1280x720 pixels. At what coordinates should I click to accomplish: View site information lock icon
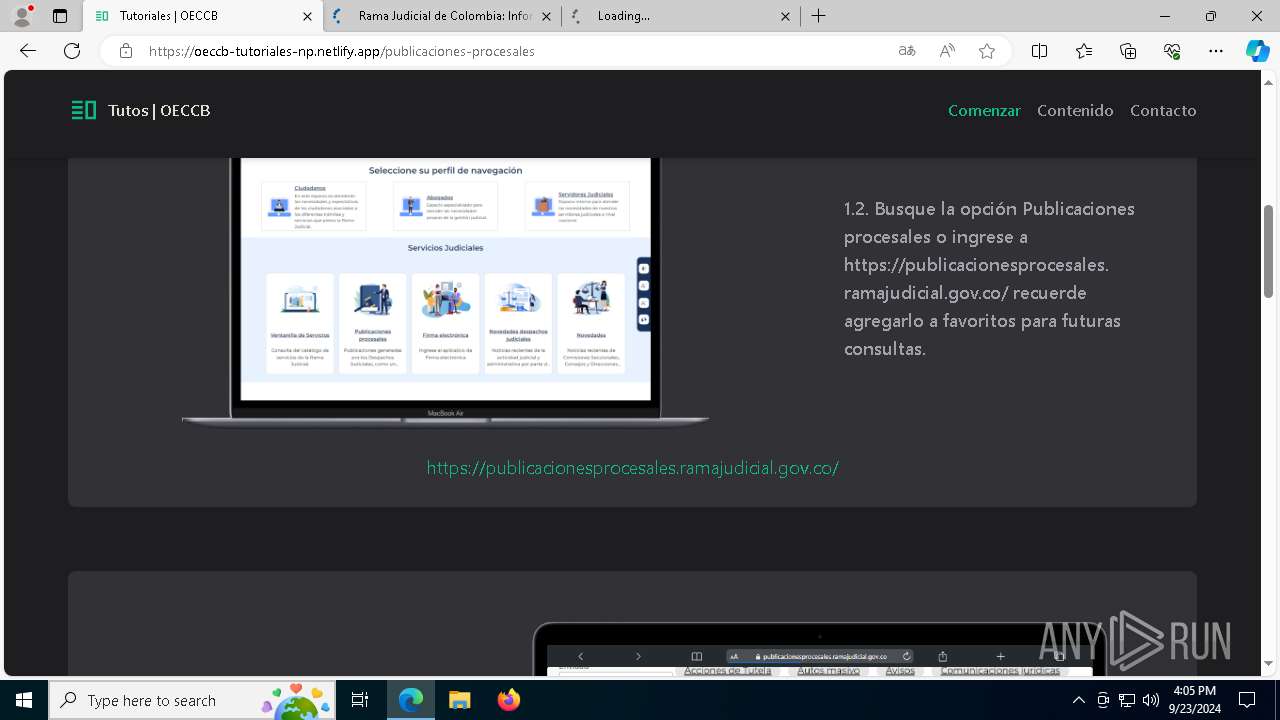126,51
